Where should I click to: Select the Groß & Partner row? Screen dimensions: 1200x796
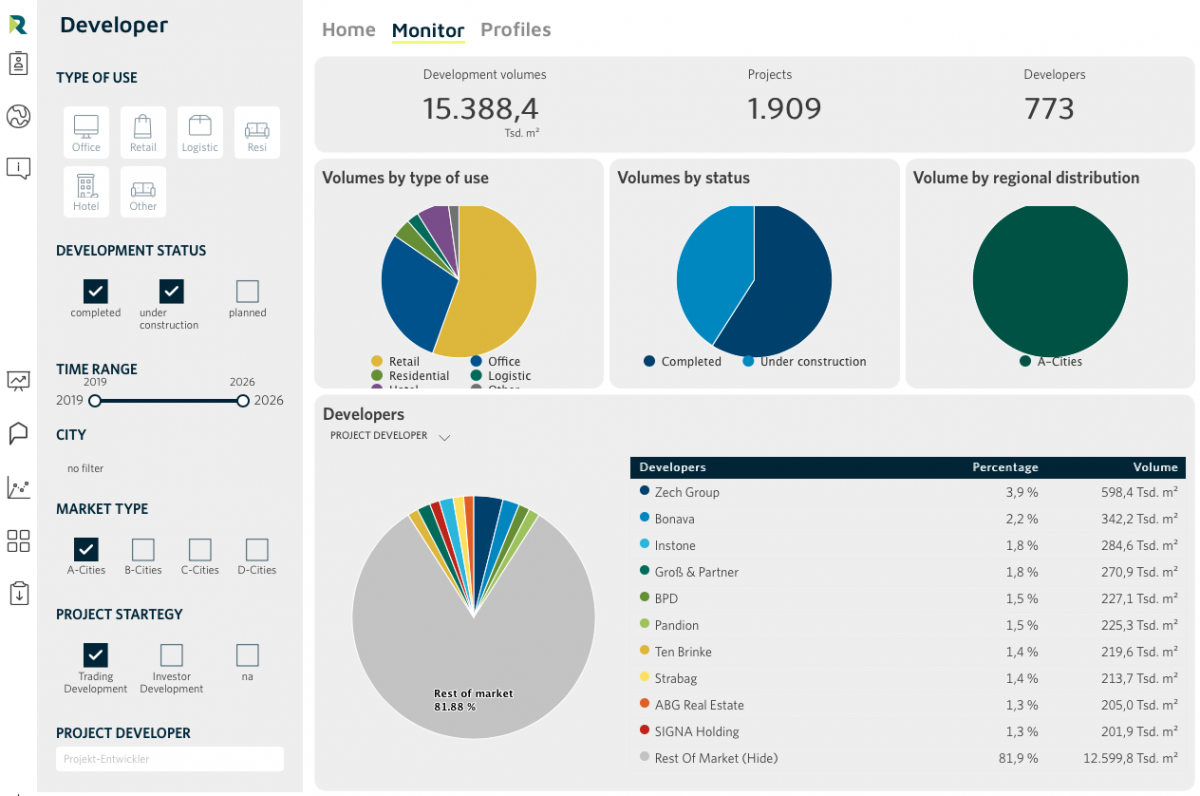909,572
